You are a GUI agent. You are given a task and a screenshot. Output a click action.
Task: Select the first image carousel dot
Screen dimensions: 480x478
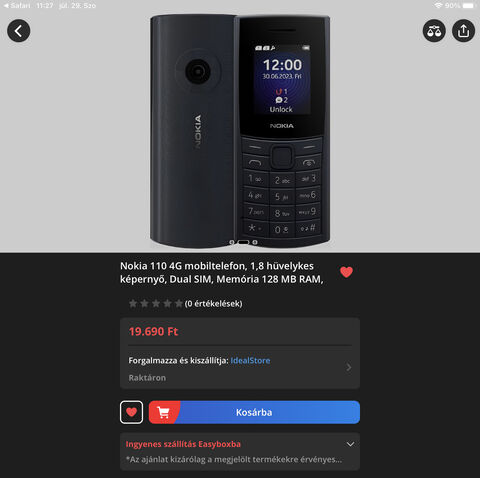coord(232,242)
